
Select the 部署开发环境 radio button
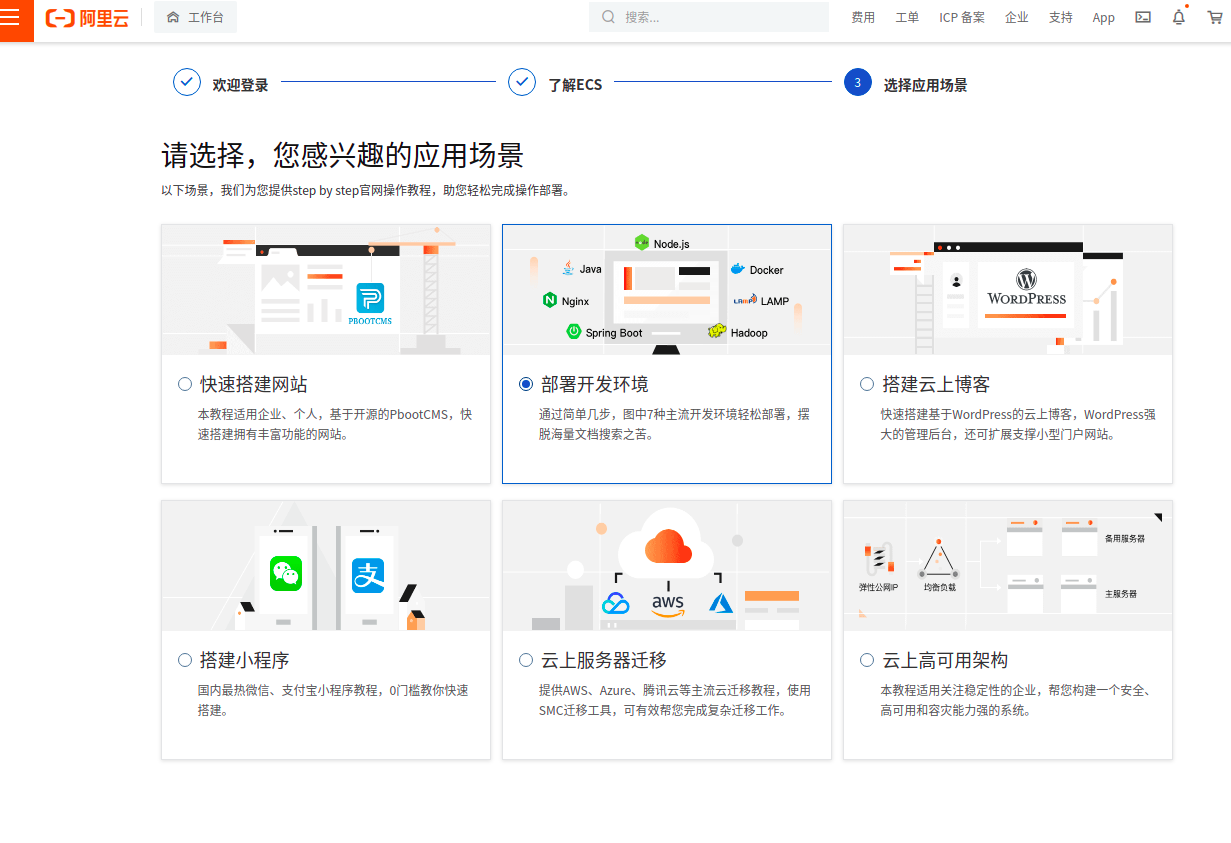[x=526, y=384]
